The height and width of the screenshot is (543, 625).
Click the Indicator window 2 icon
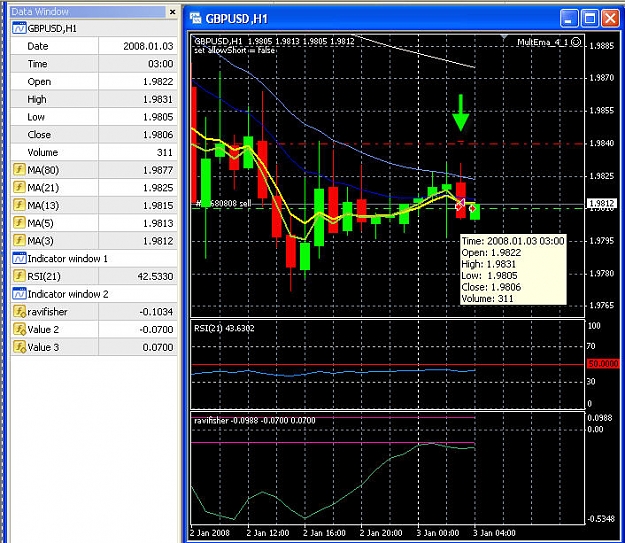coord(19,294)
